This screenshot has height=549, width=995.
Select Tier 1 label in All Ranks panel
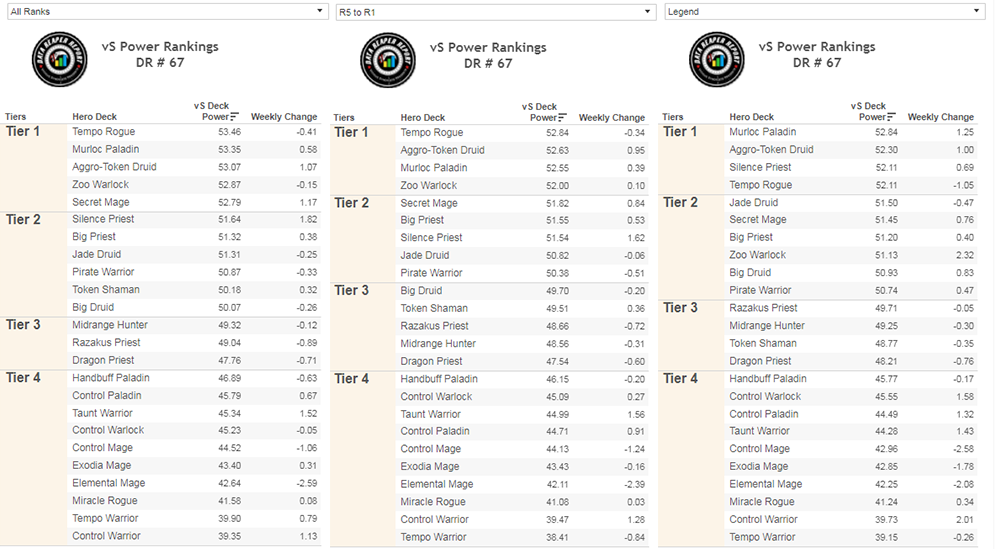[23, 131]
